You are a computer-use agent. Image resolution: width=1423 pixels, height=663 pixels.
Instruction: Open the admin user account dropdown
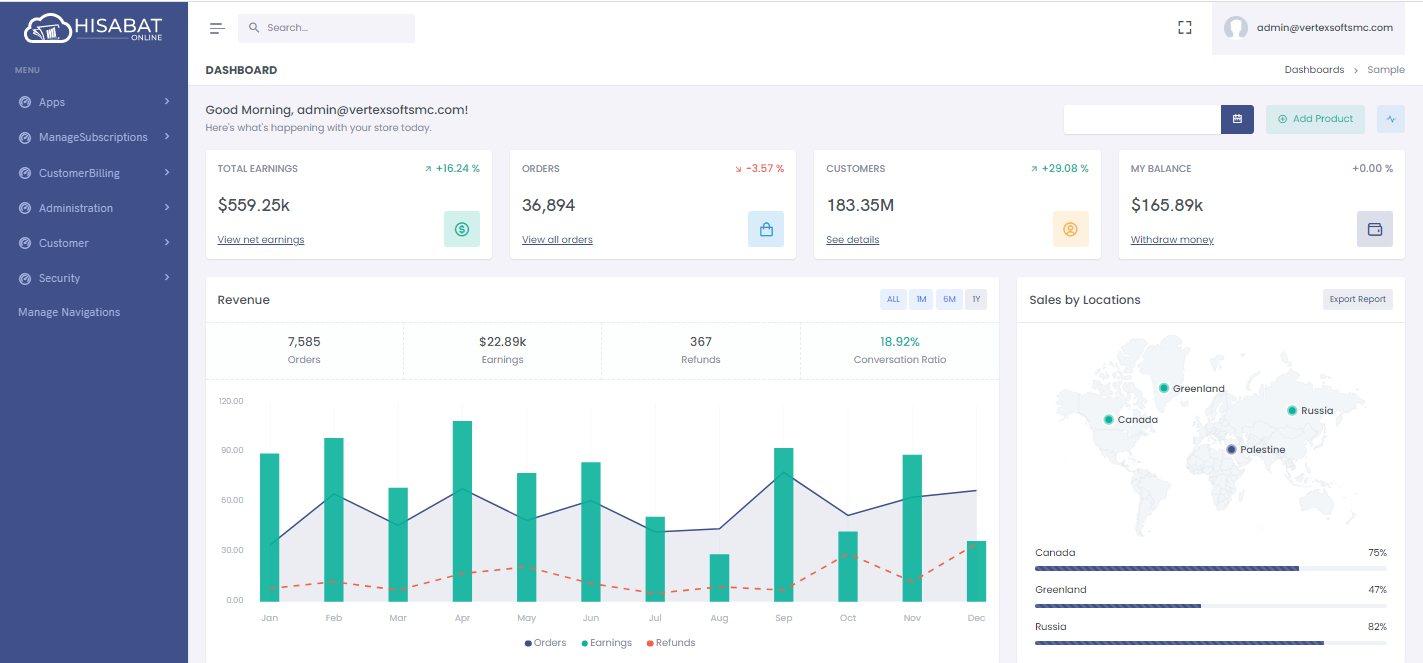click(x=1309, y=28)
